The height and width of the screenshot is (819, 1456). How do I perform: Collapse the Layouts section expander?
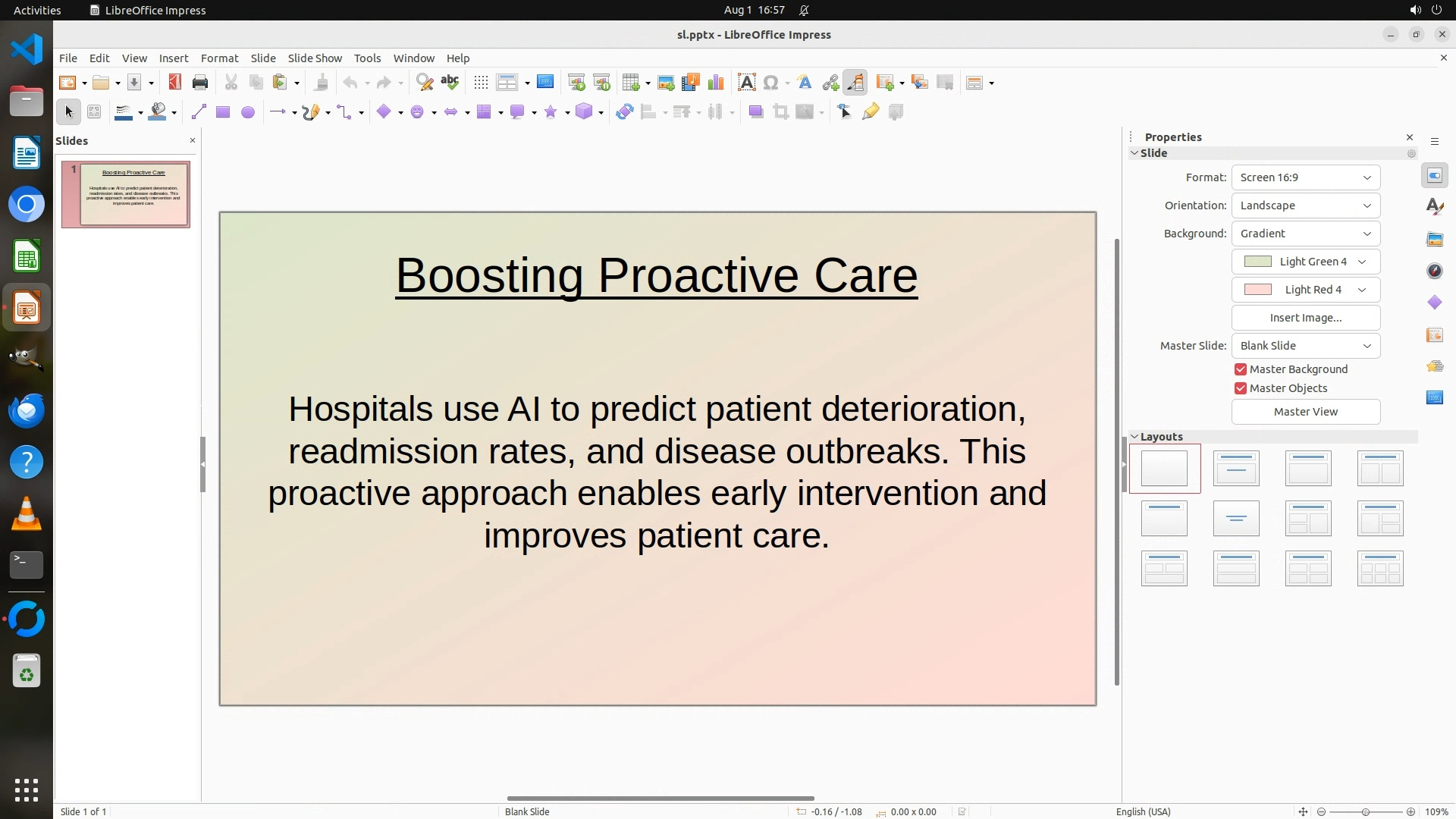coord(1135,437)
